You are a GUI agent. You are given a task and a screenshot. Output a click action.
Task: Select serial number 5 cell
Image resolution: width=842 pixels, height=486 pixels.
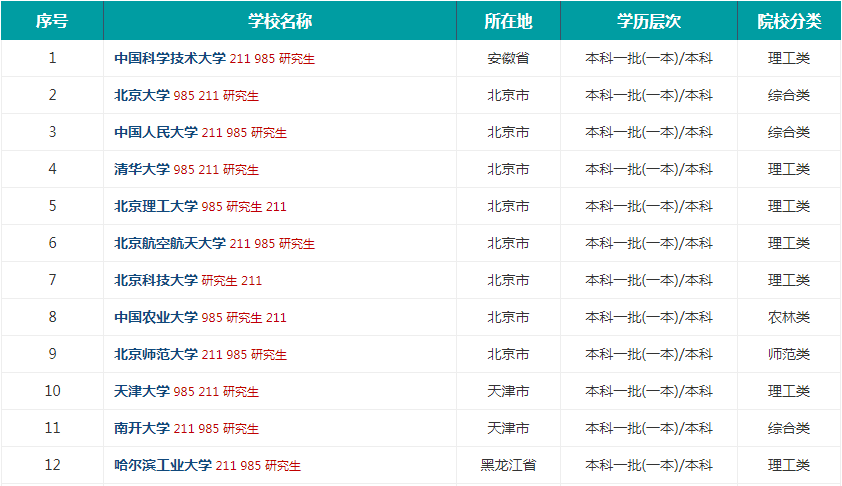52,206
